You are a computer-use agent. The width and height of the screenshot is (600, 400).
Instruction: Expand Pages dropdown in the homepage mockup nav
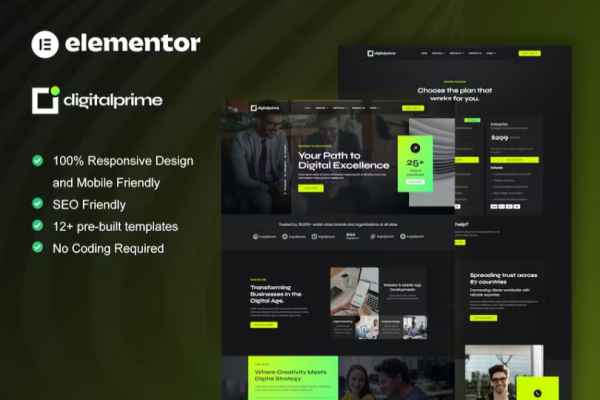coord(374,108)
